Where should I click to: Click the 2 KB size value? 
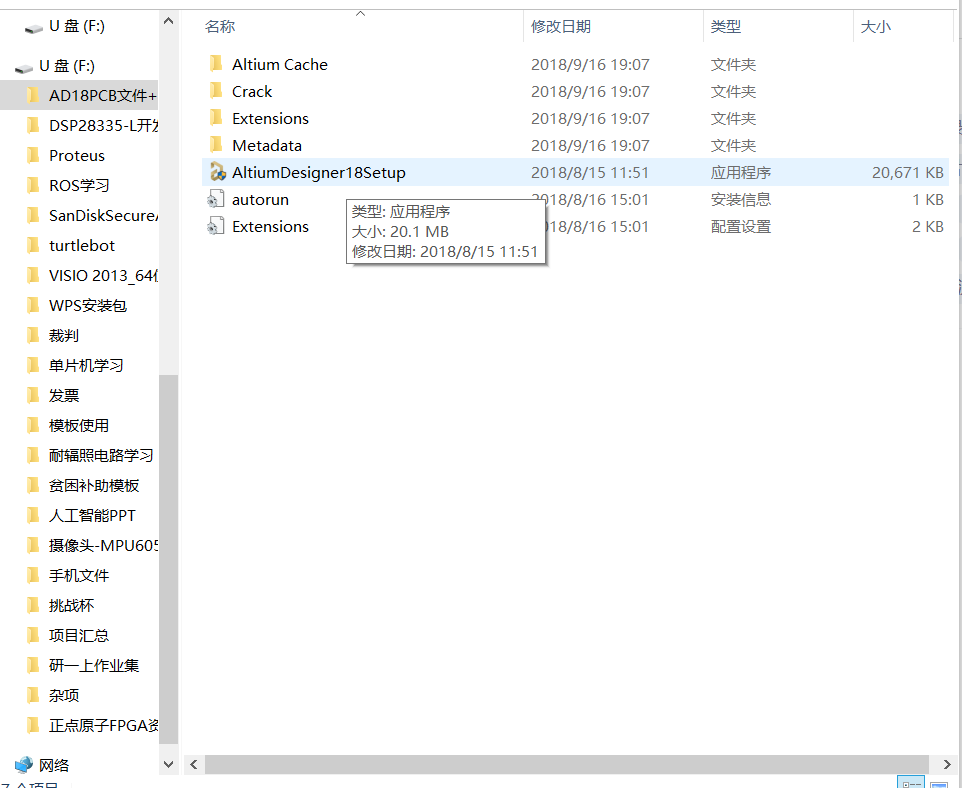pos(928,226)
